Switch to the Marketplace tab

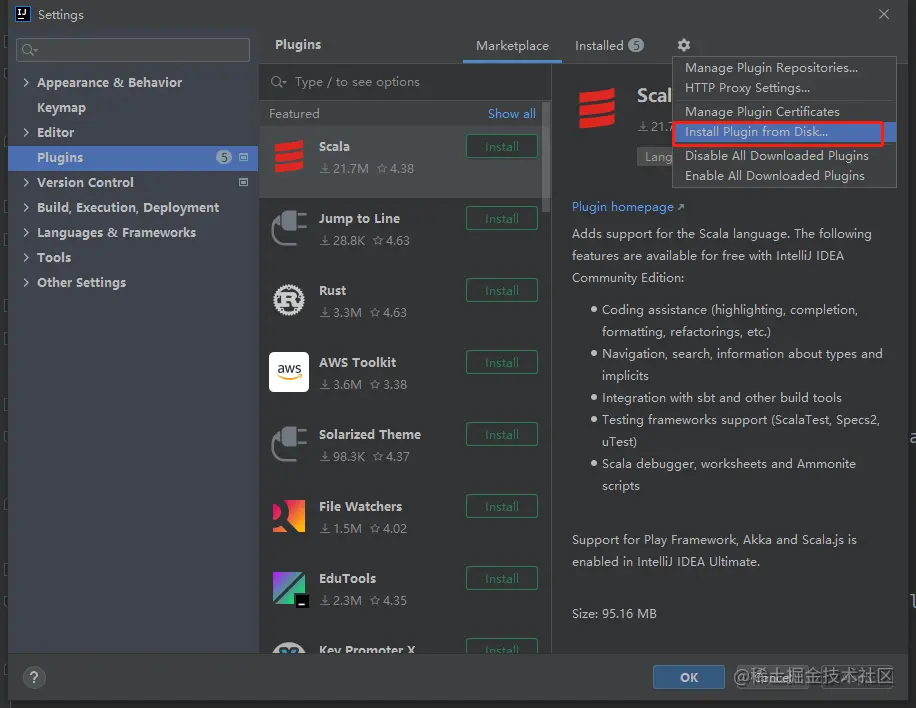point(512,46)
